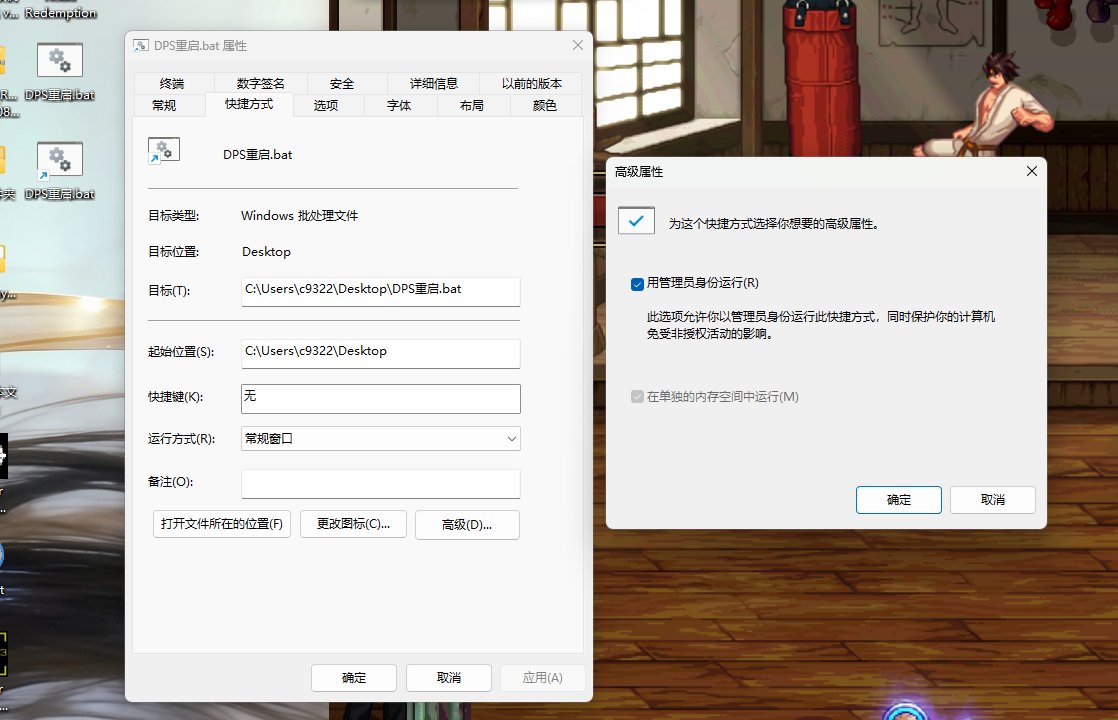Click 打开文件所在的位置 button
1118x720 pixels.
tap(221, 524)
